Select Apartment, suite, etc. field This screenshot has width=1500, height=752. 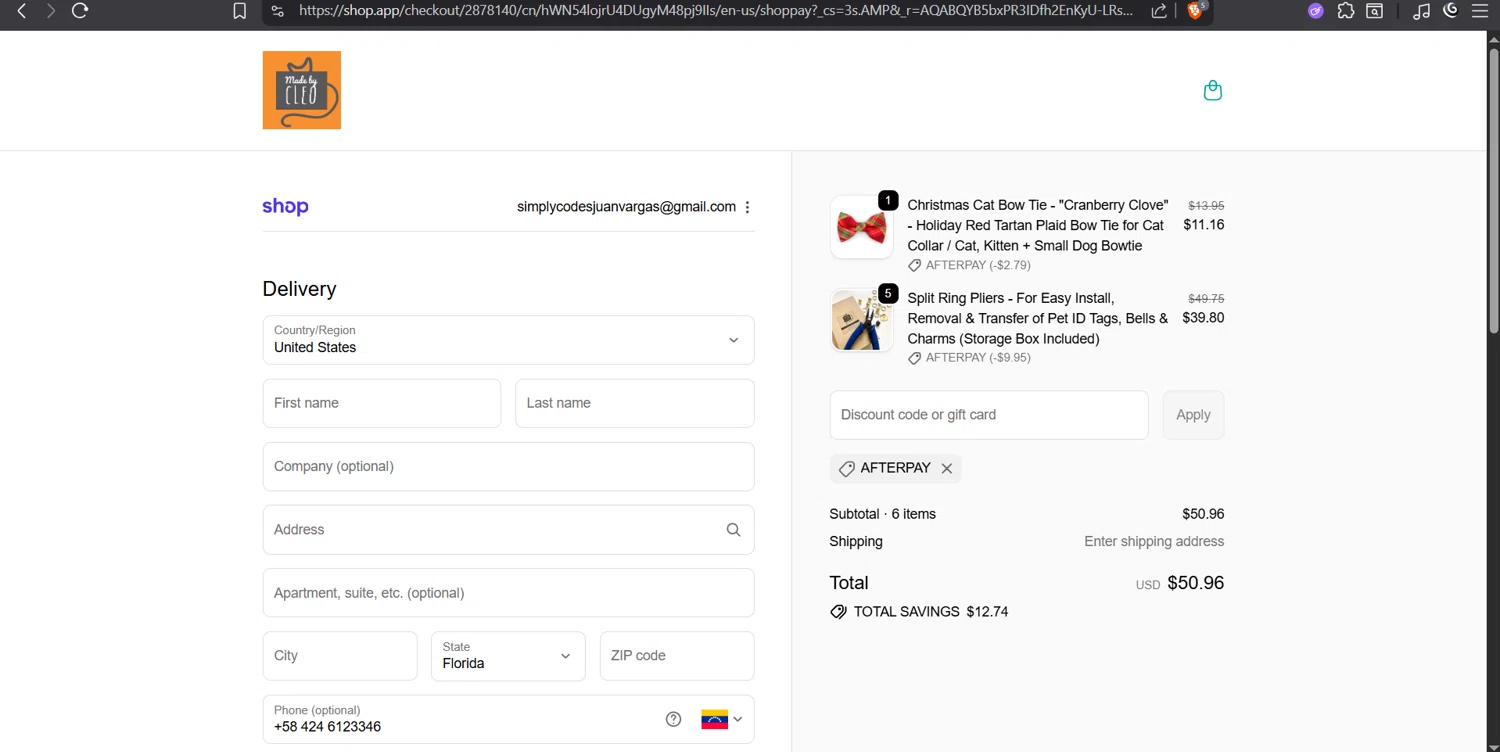pyautogui.click(x=508, y=593)
